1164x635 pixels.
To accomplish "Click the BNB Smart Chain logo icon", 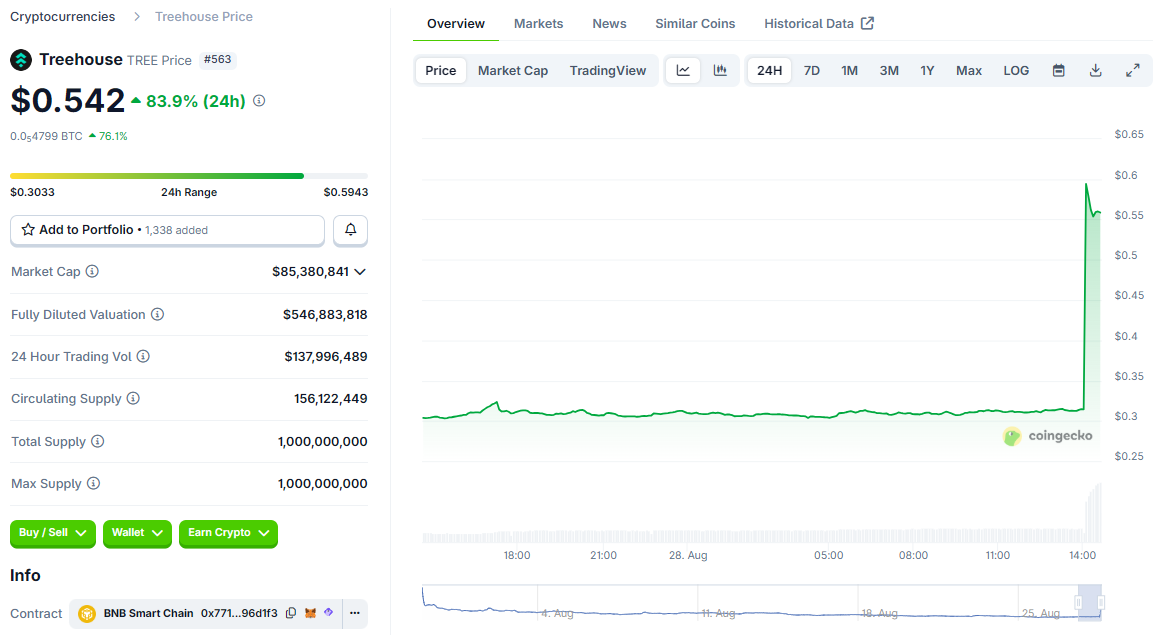I will pos(87,613).
